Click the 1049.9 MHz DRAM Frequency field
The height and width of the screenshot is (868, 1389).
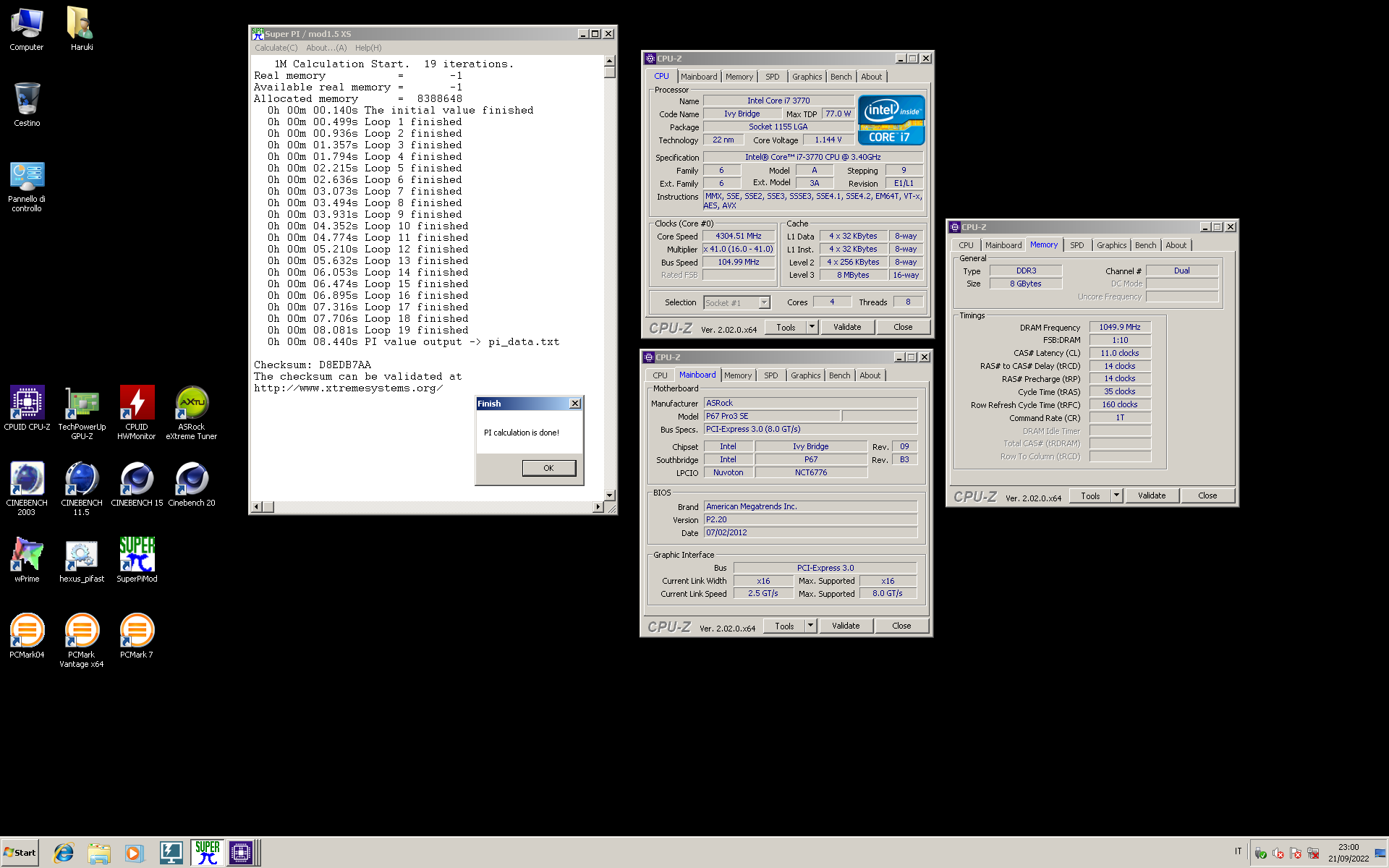pyautogui.click(x=1119, y=327)
